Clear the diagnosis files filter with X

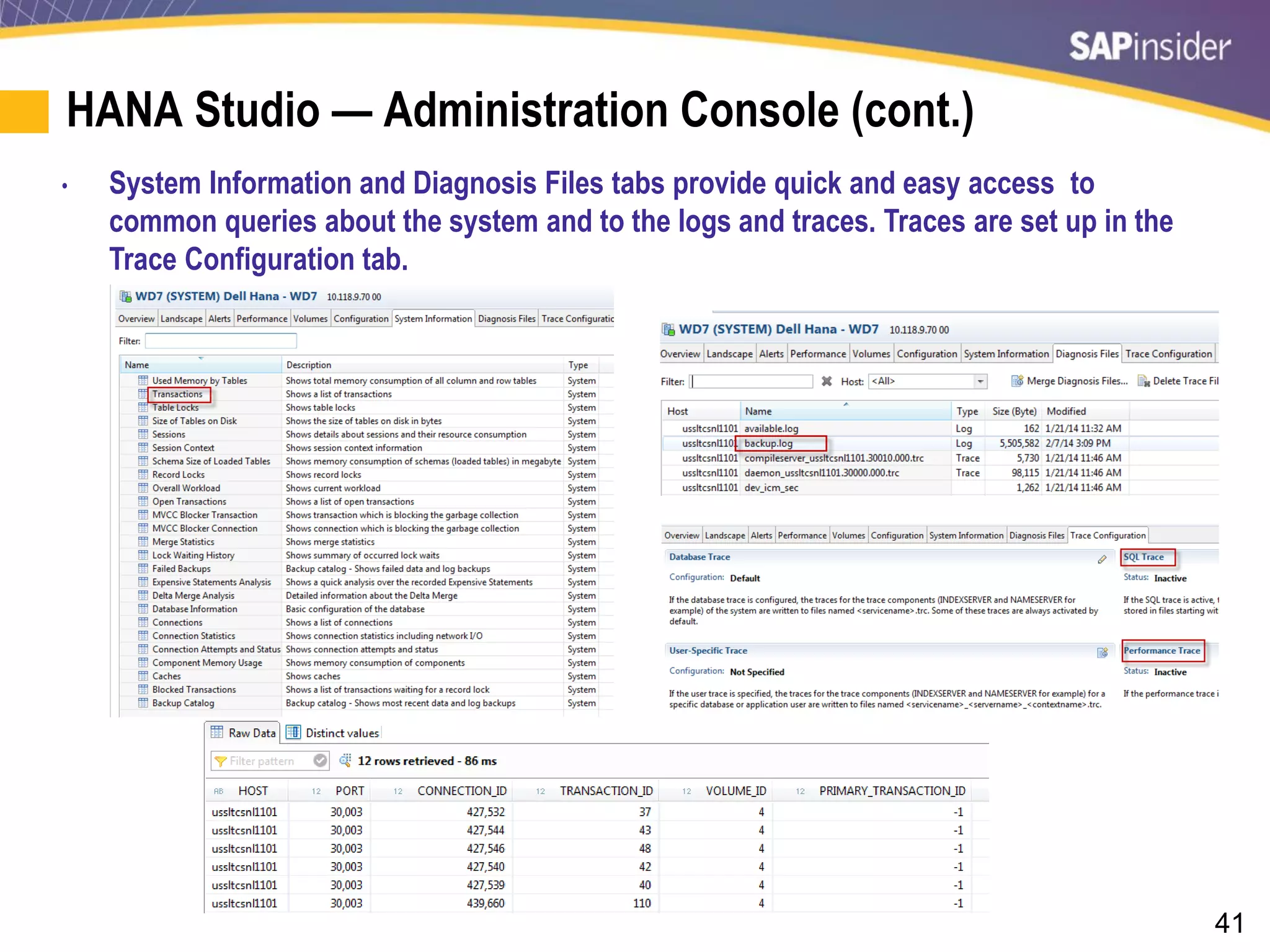(827, 381)
